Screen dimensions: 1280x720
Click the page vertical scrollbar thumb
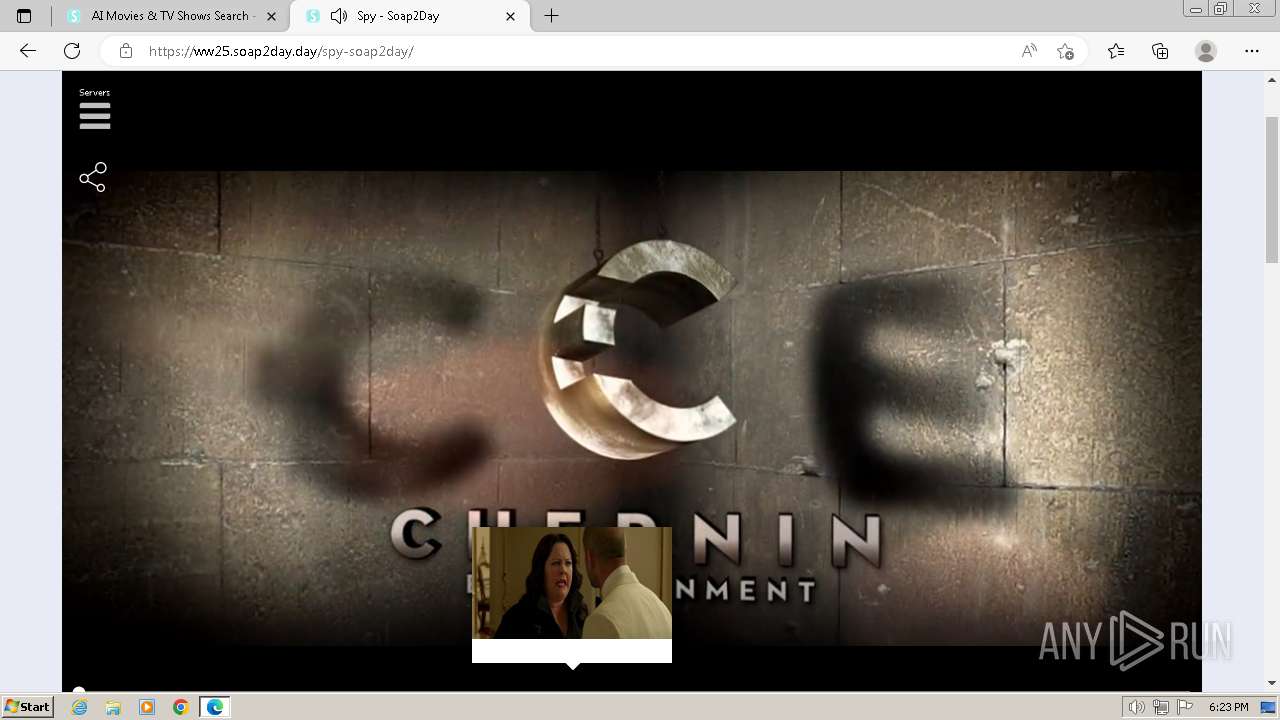[1272, 190]
